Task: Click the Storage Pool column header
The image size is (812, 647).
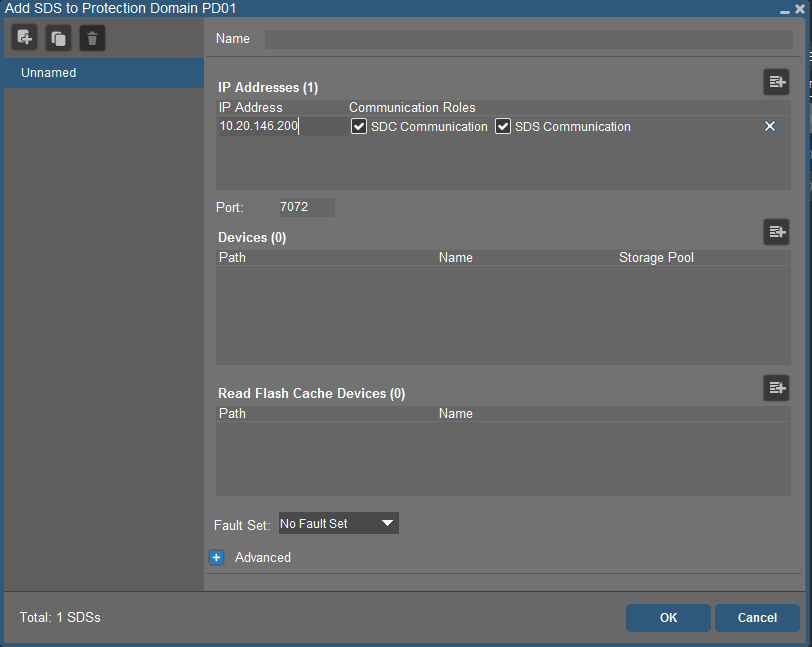Action: [x=656, y=257]
